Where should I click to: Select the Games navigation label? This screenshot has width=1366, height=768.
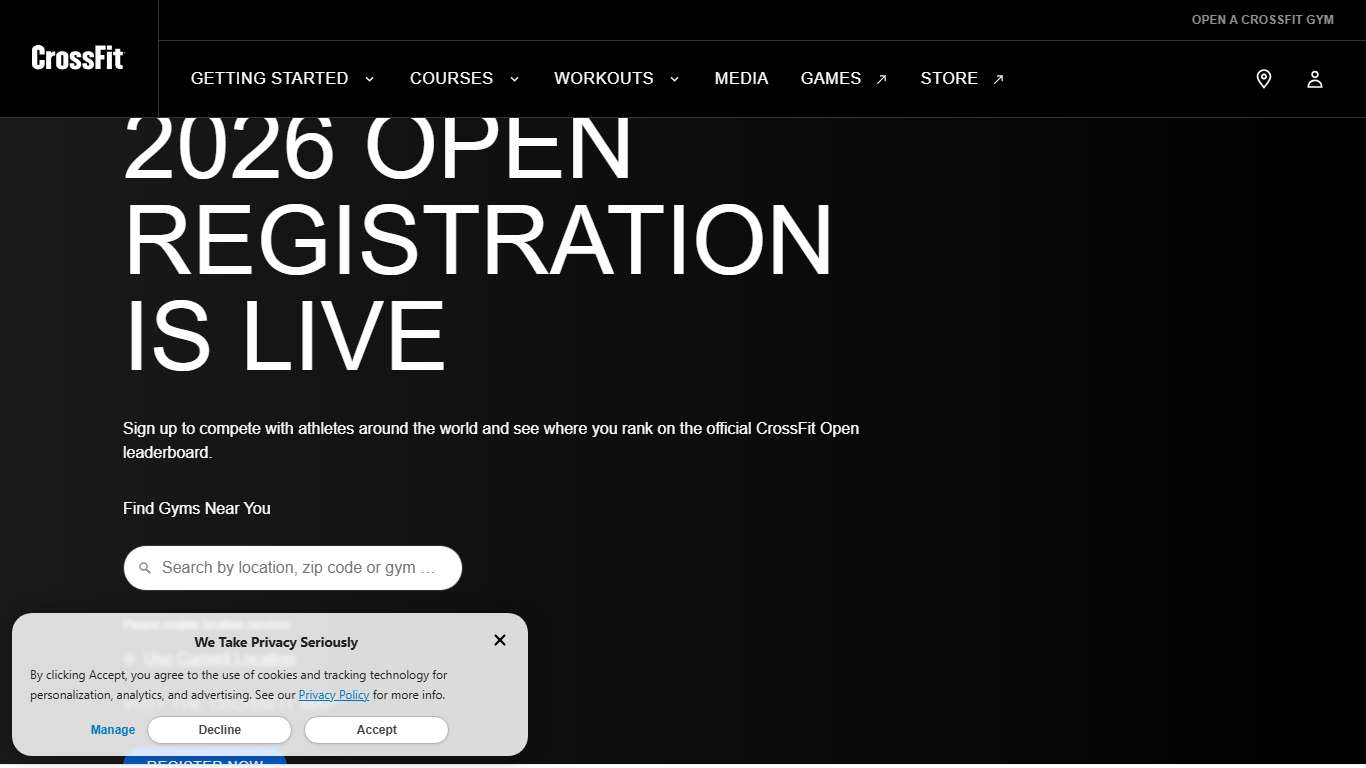(x=830, y=79)
